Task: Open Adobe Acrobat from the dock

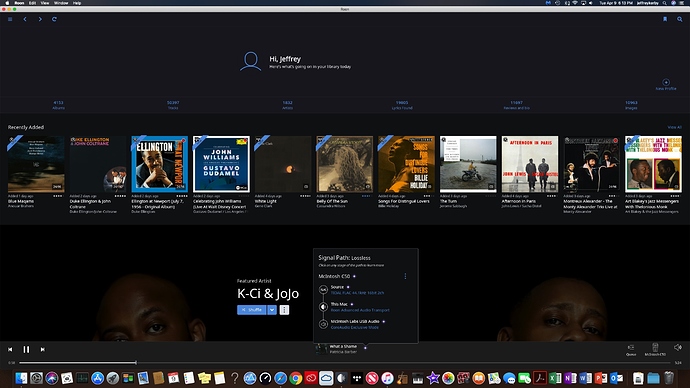Action: click(x=540, y=378)
